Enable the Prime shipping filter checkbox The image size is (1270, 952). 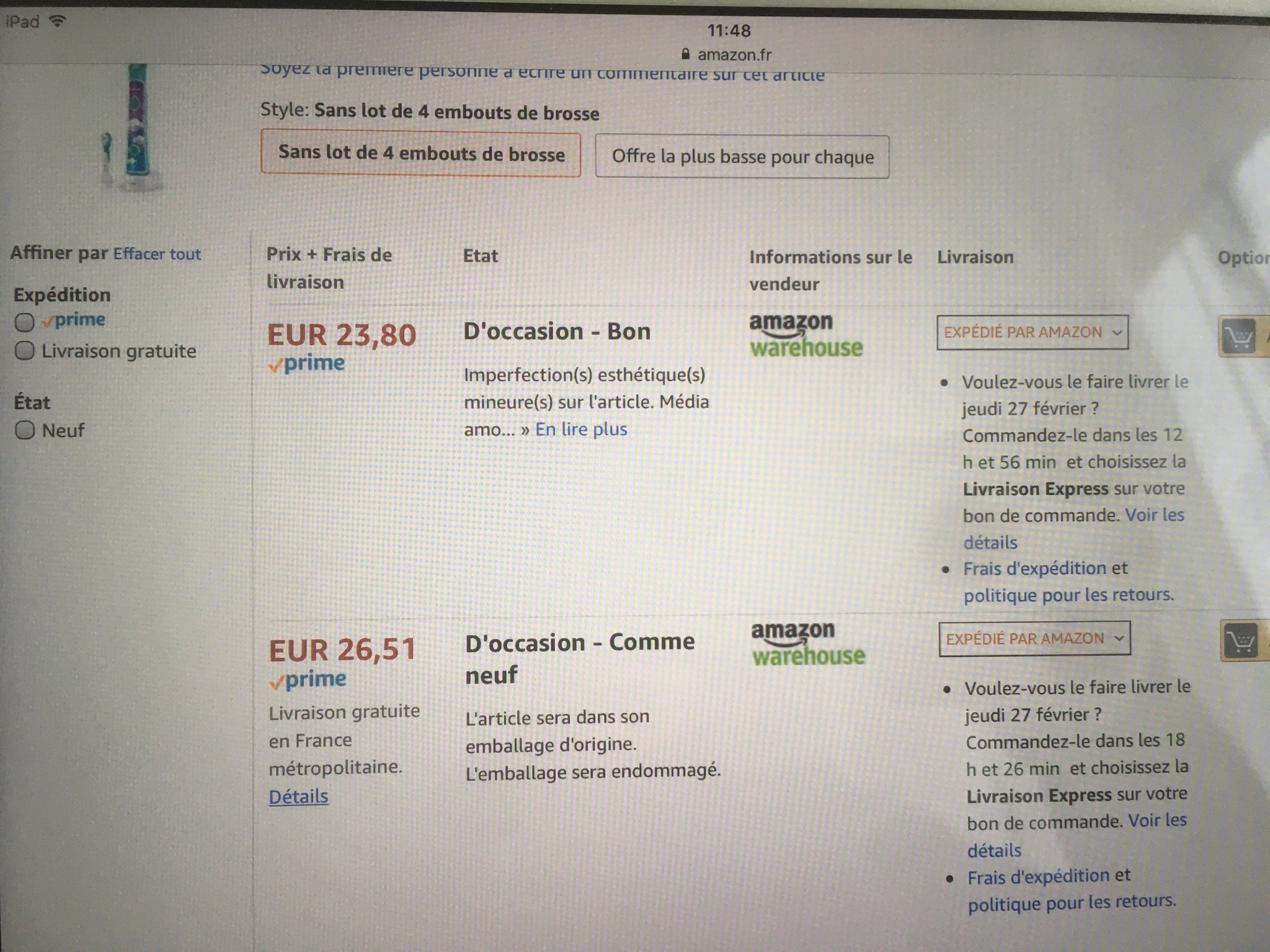click(25, 322)
